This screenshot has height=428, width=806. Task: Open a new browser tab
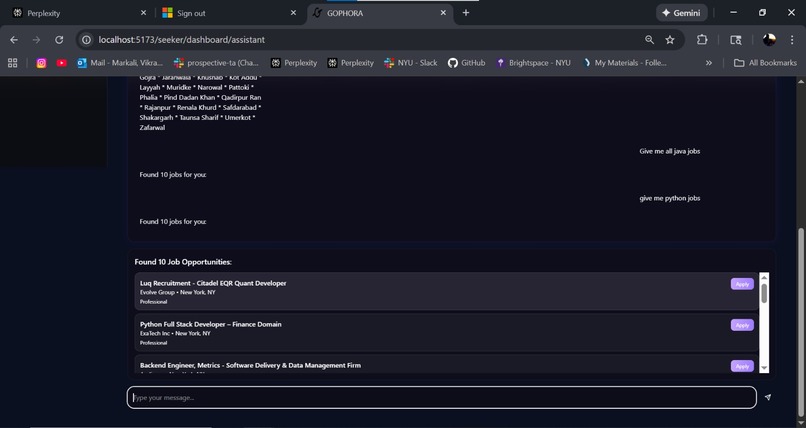pos(466,13)
